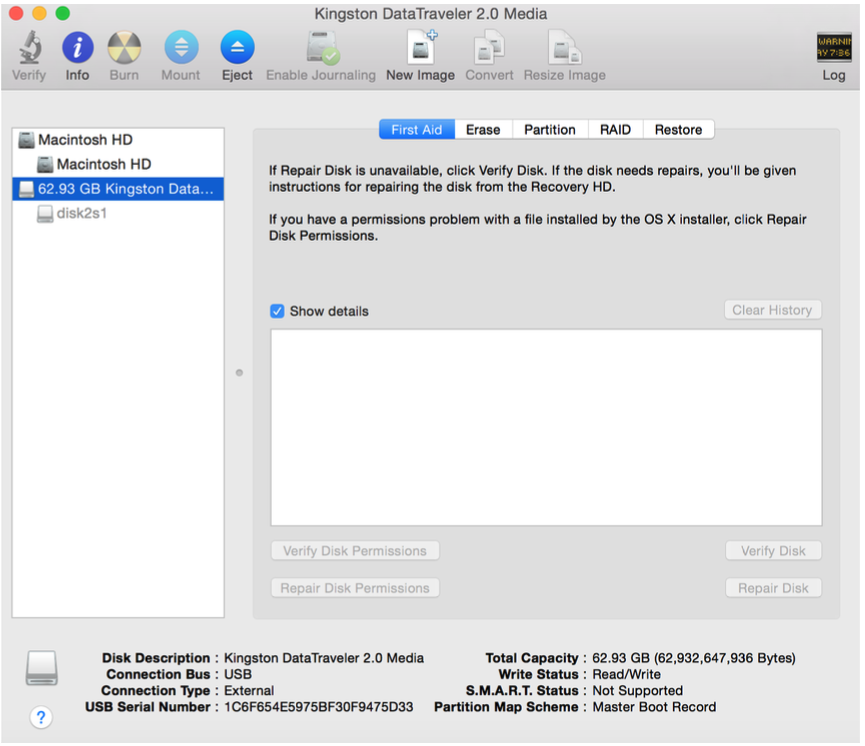The height and width of the screenshot is (746, 865).
Task: Open the RAID tab
Action: point(615,130)
